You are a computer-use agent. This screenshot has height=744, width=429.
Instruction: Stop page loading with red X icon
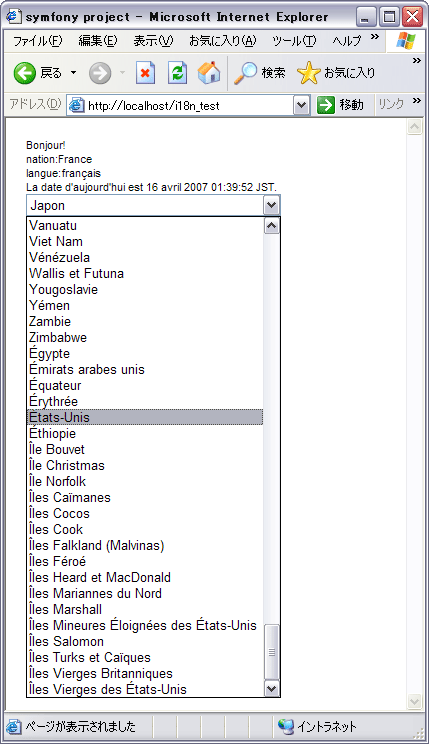pyautogui.click(x=145, y=73)
